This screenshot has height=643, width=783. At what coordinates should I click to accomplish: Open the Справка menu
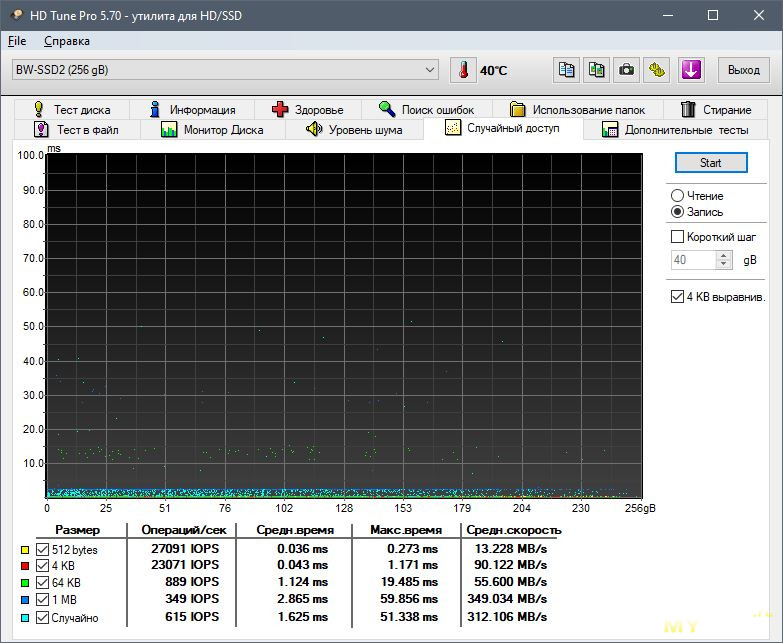pyautogui.click(x=66, y=41)
